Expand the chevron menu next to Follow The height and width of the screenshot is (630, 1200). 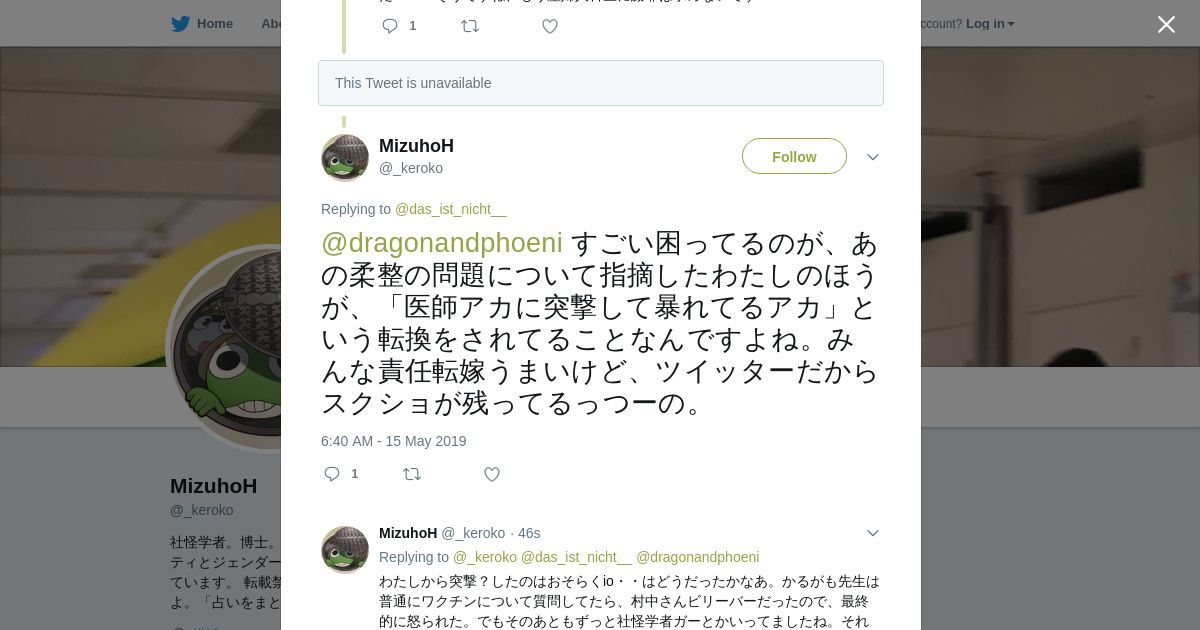point(873,157)
